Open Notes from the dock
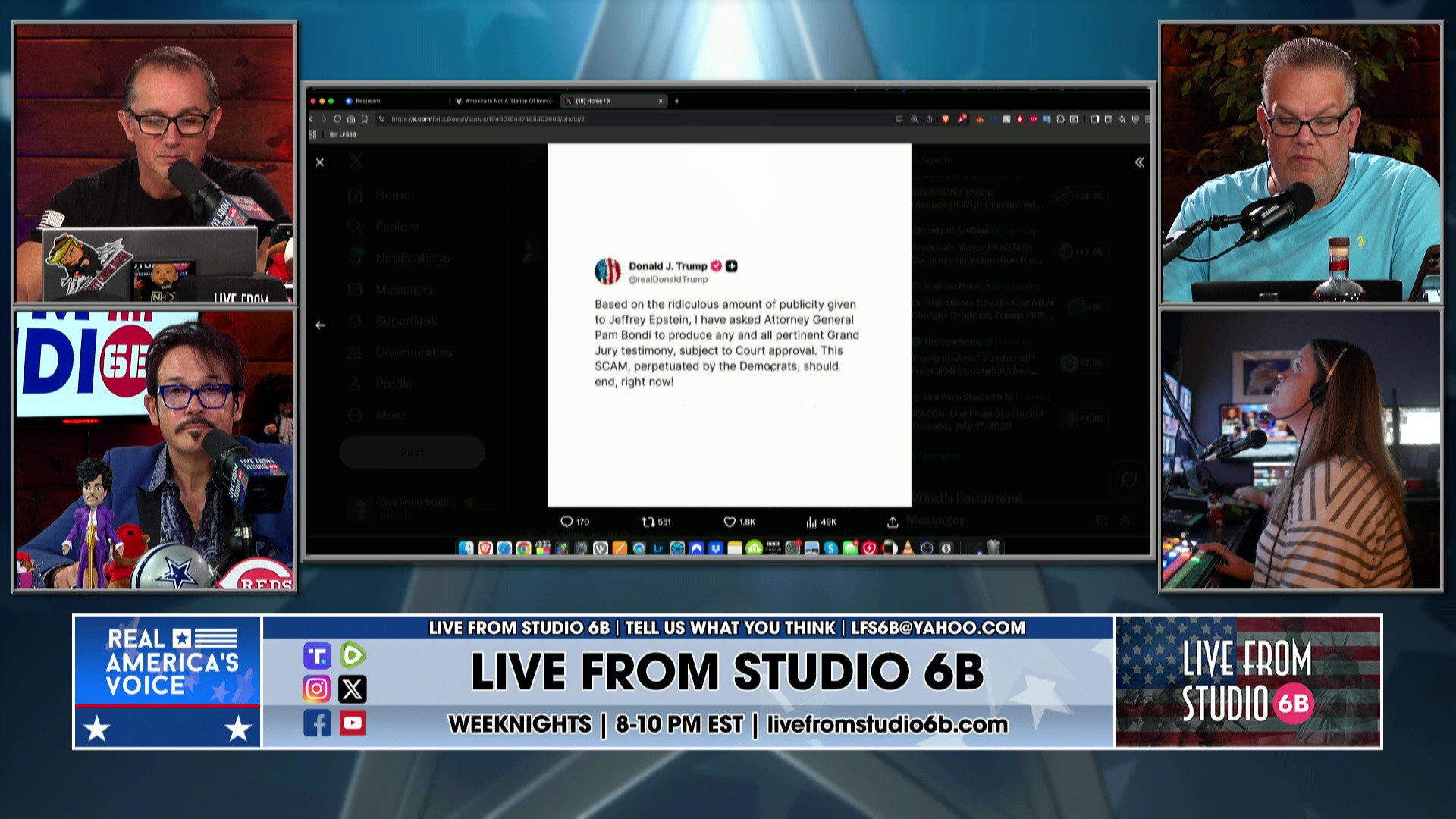The image size is (1456, 819). coord(735,548)
